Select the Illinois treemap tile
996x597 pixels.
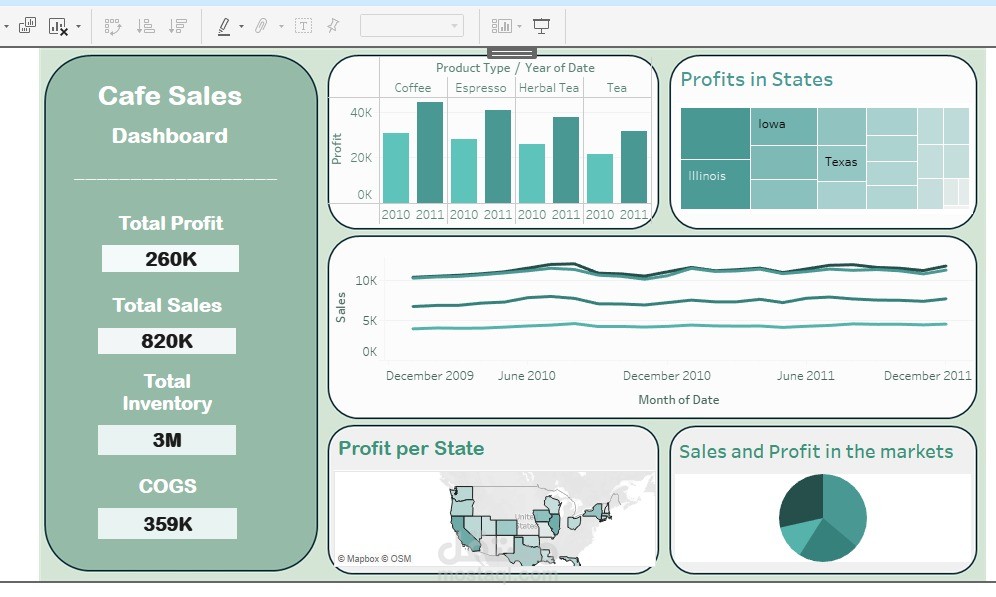(x=715, y=184)
